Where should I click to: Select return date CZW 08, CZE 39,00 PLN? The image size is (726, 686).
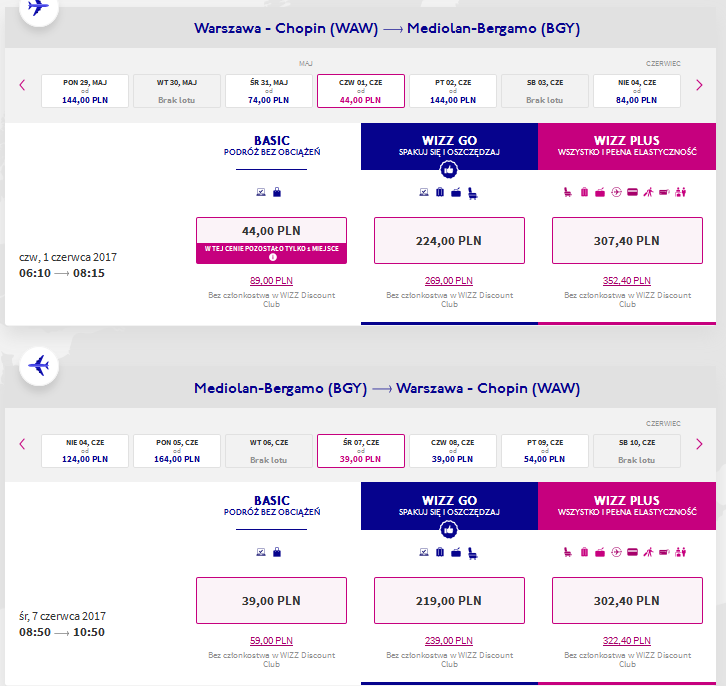tap(453, 451)
